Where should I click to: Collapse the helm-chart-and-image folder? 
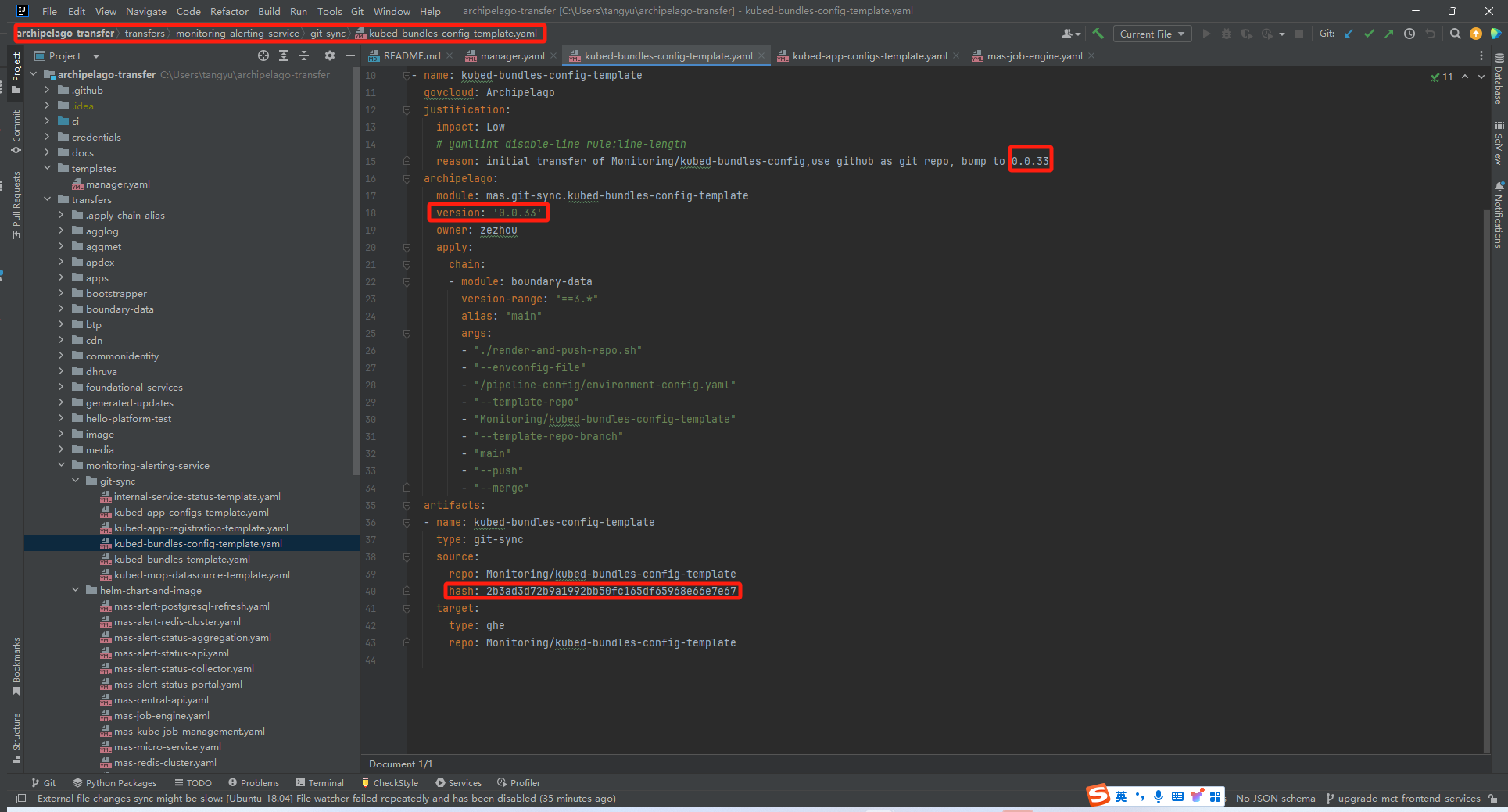coord(76,590)
